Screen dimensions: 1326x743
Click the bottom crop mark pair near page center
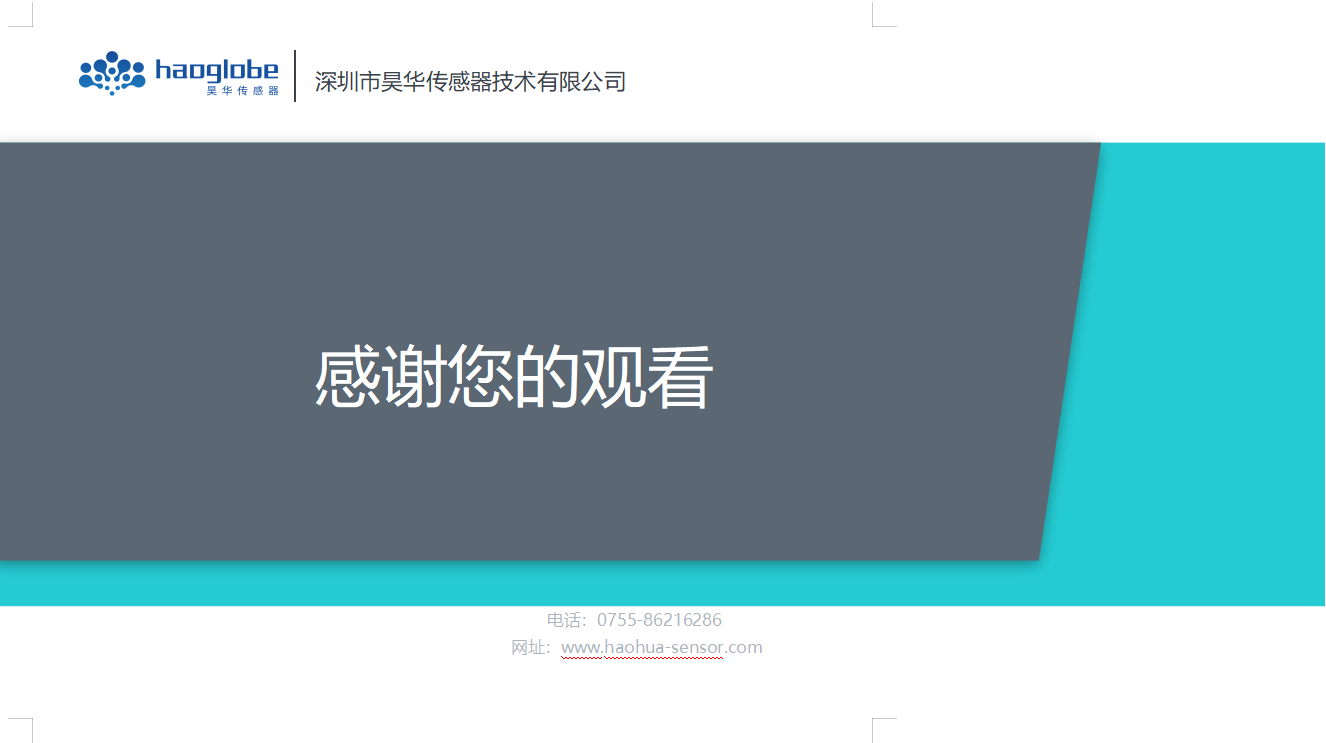tap(884, 726)
